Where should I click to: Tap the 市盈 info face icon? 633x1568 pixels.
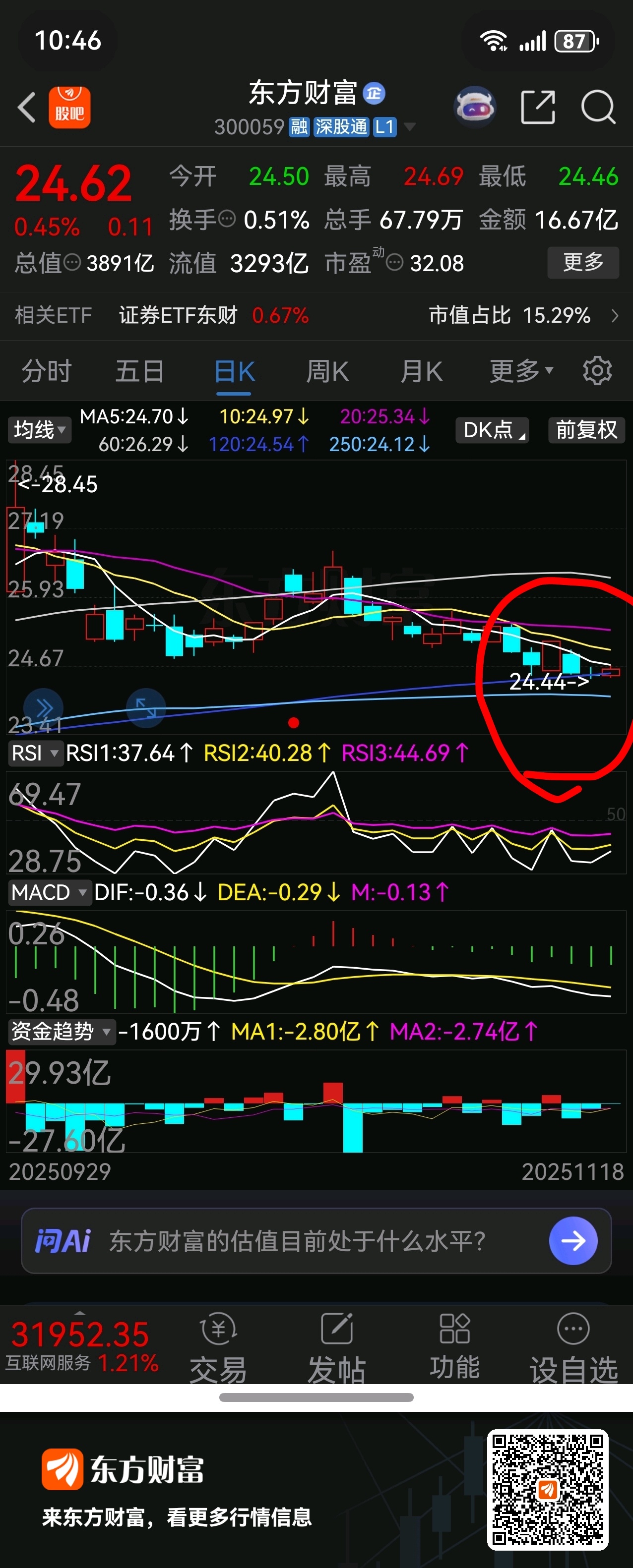point(395,262)
